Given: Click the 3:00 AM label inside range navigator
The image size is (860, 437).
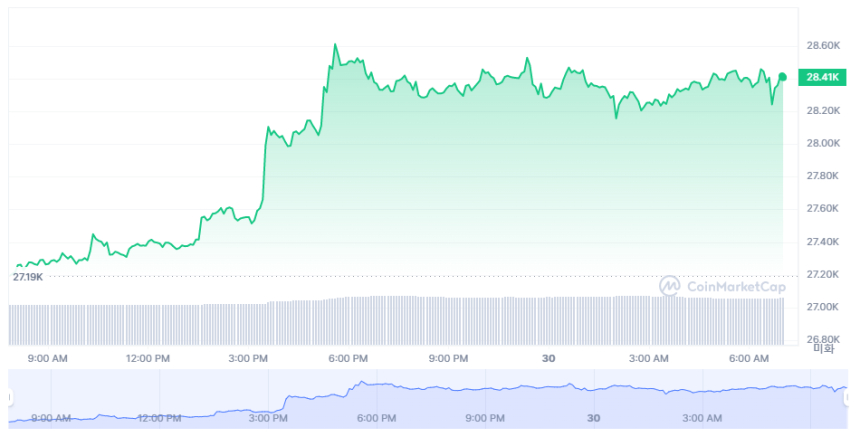Looking at the screenshot, I should 700,419.
